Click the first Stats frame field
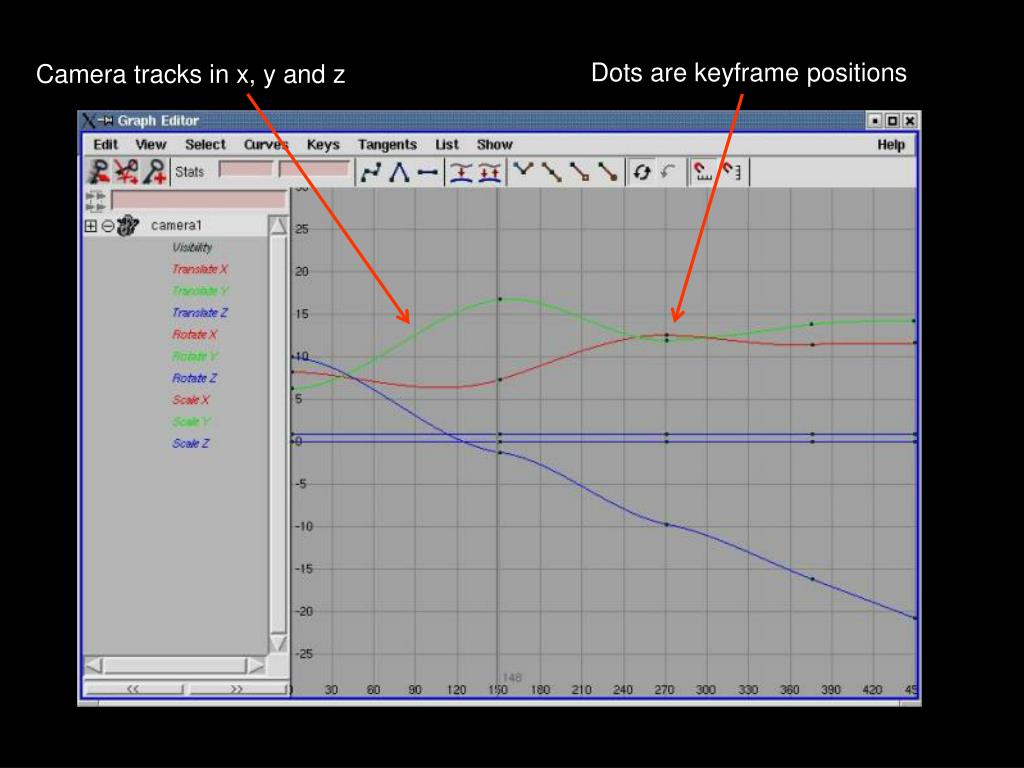Image resolution: width=1024 pixels, height=768 pixels. [246, 170]
